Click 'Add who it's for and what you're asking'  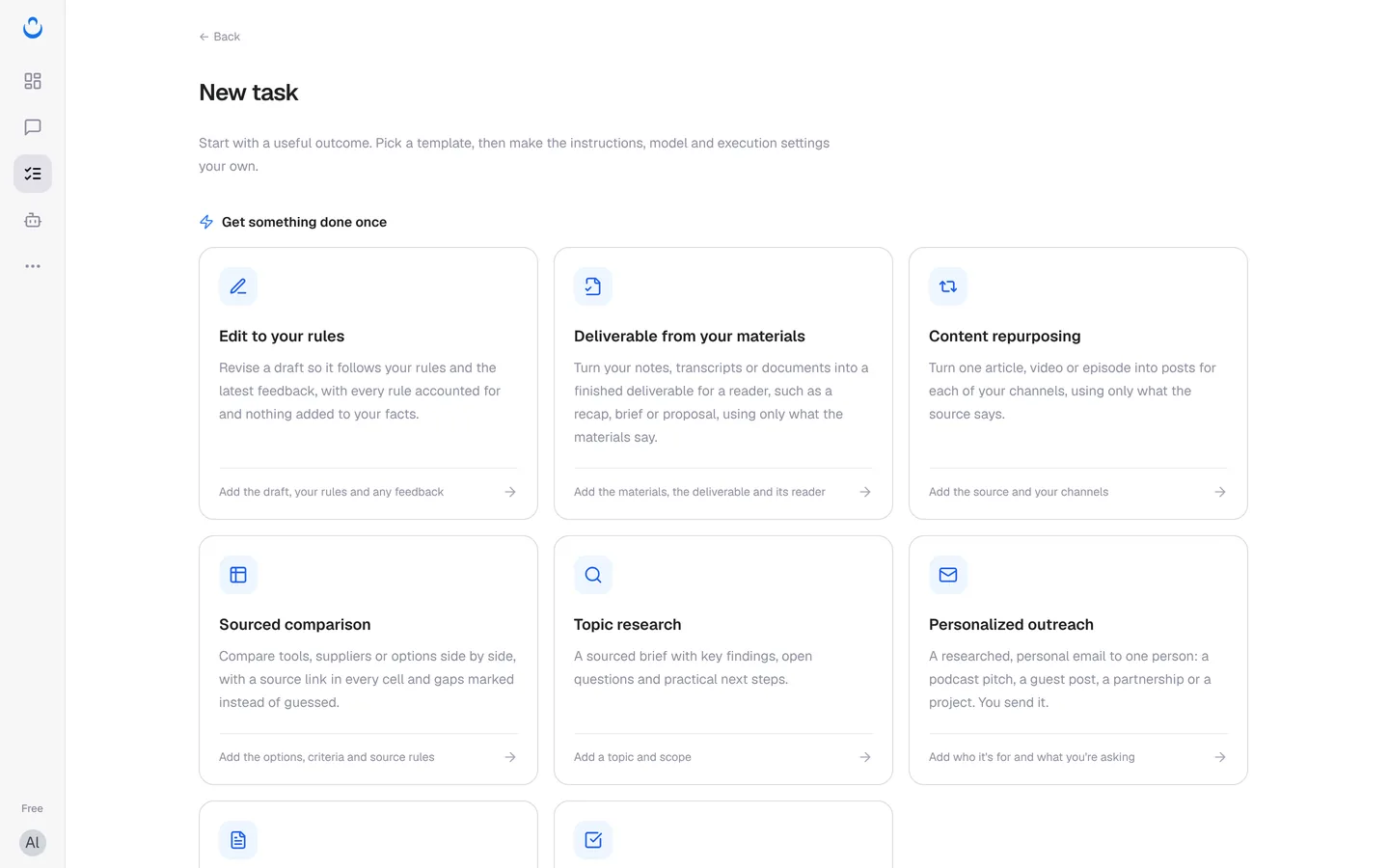pos(1031,757)
